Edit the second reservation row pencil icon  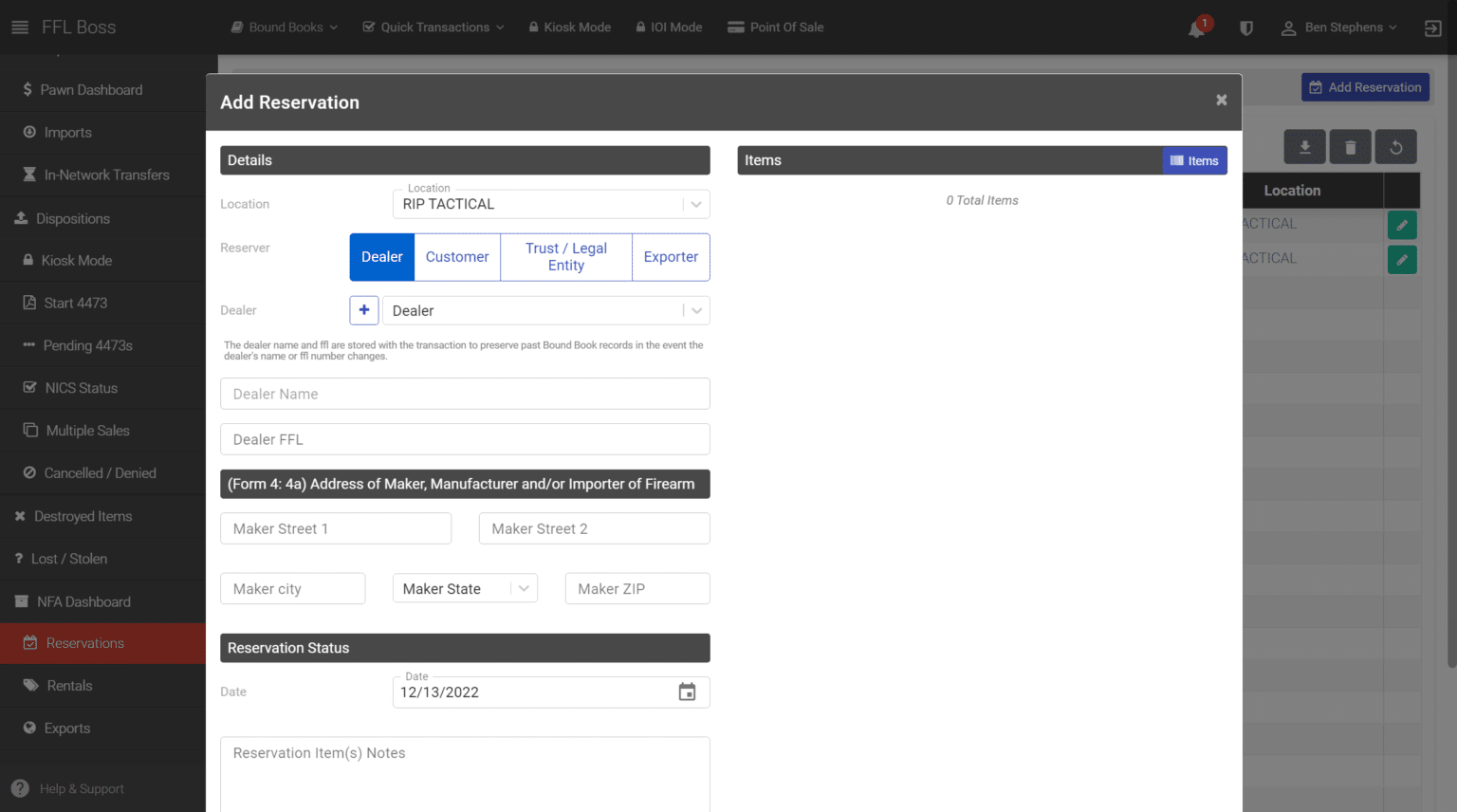pyautogui.click(x=1402, y=259)
